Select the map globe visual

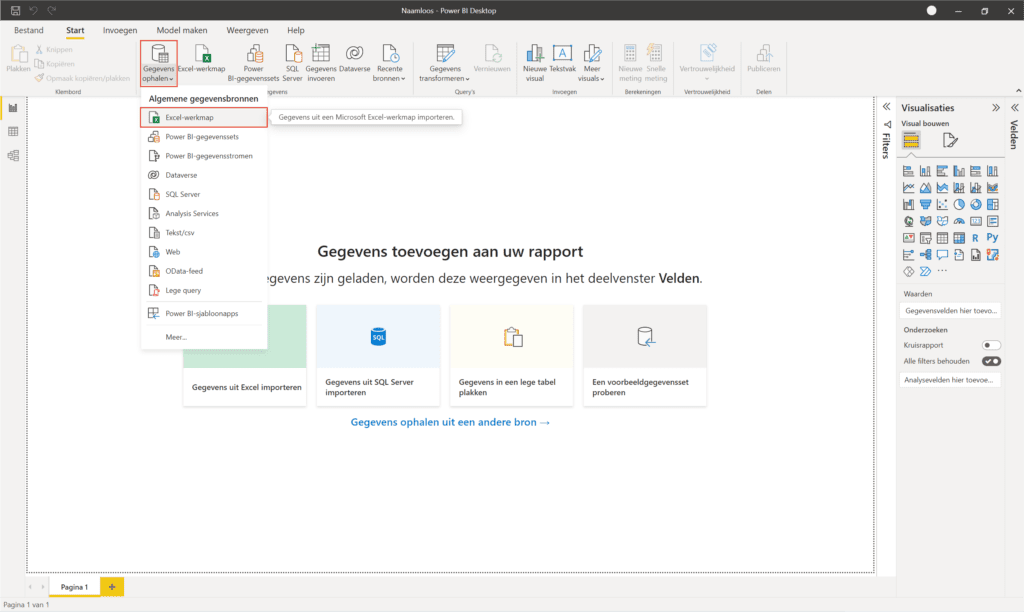[x=908, y=221]
